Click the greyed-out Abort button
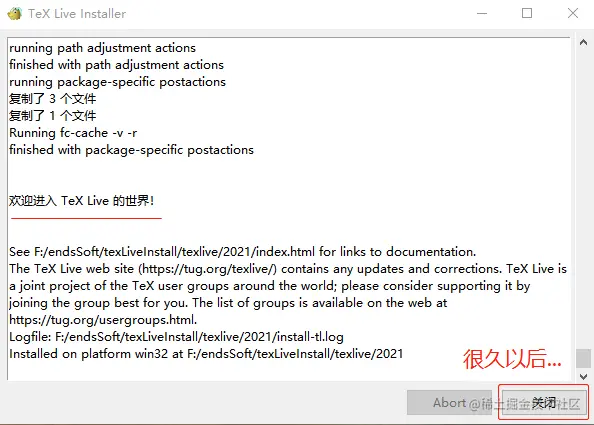Viewport: 594px width, 425px height. pyautogui.click(x=450, y=403)
